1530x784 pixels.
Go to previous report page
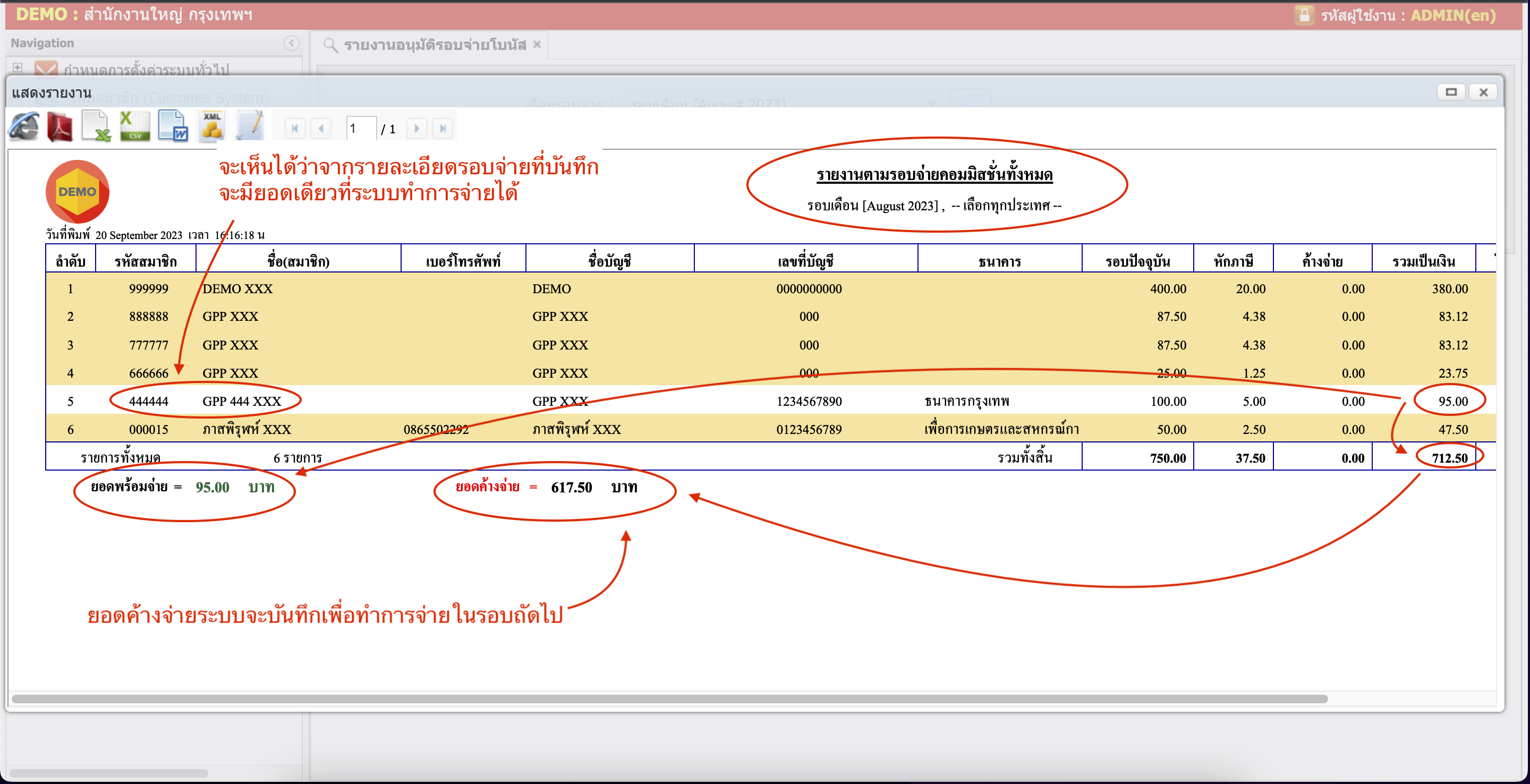[x=321, y=129]
